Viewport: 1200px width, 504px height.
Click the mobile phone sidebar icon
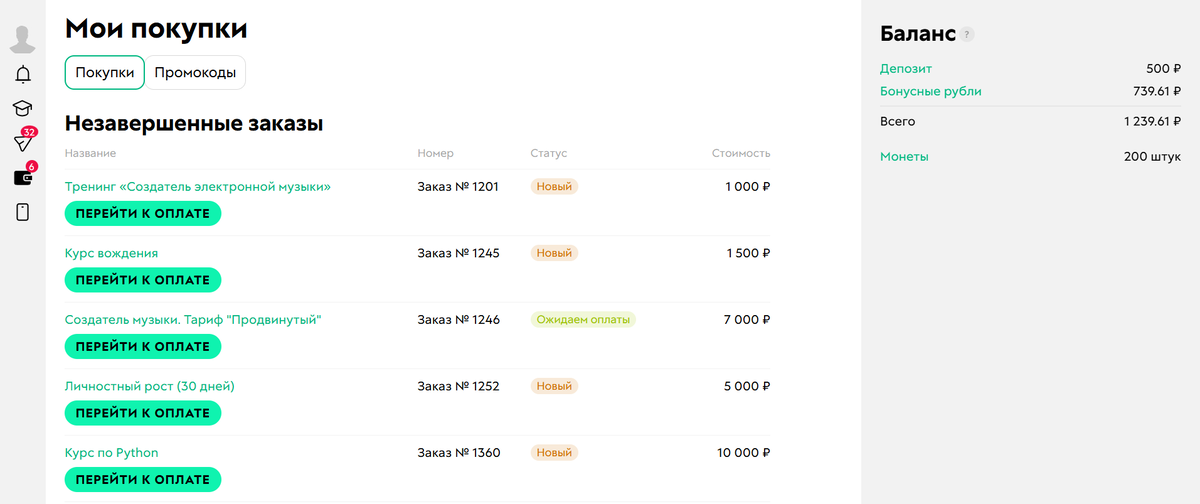[x=22, y=212]
